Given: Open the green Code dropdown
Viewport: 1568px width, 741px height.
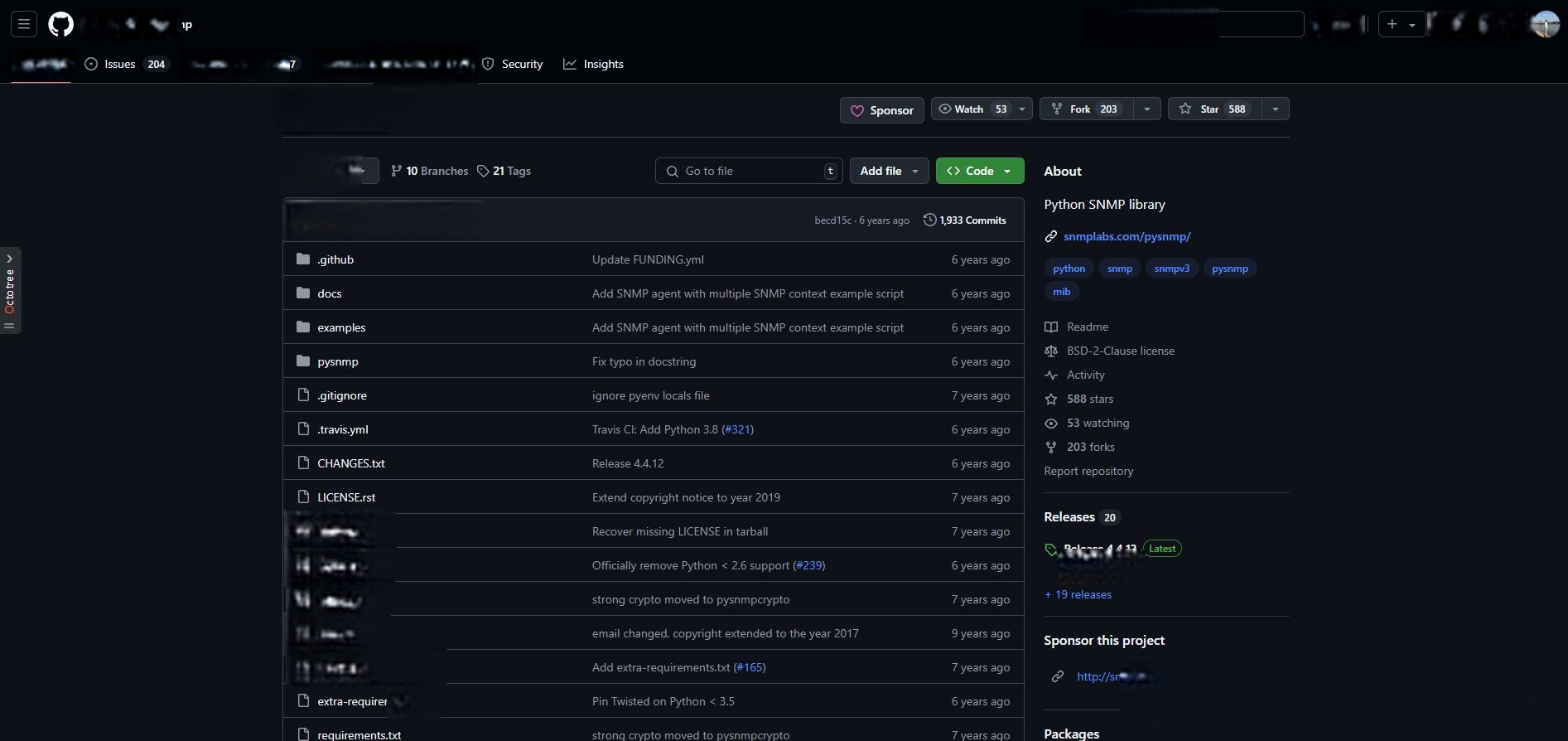Looking at the screenshot, I should click(x=980, y=171).
